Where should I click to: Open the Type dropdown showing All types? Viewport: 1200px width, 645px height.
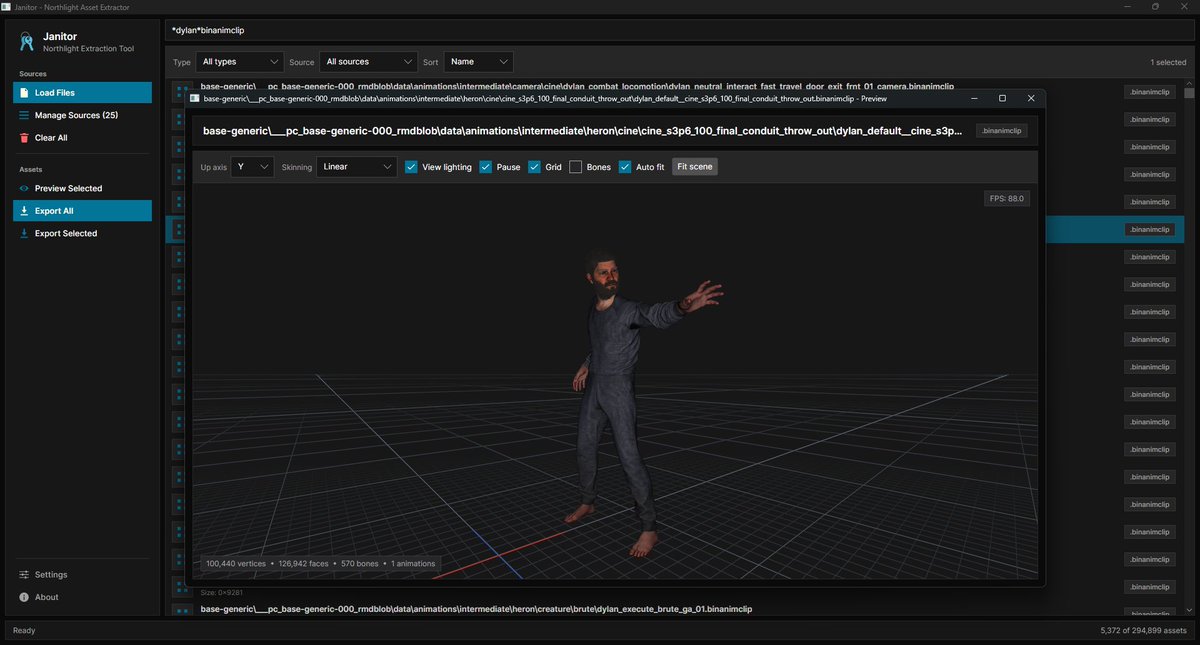pyautogui.click(x=240, y=62)
